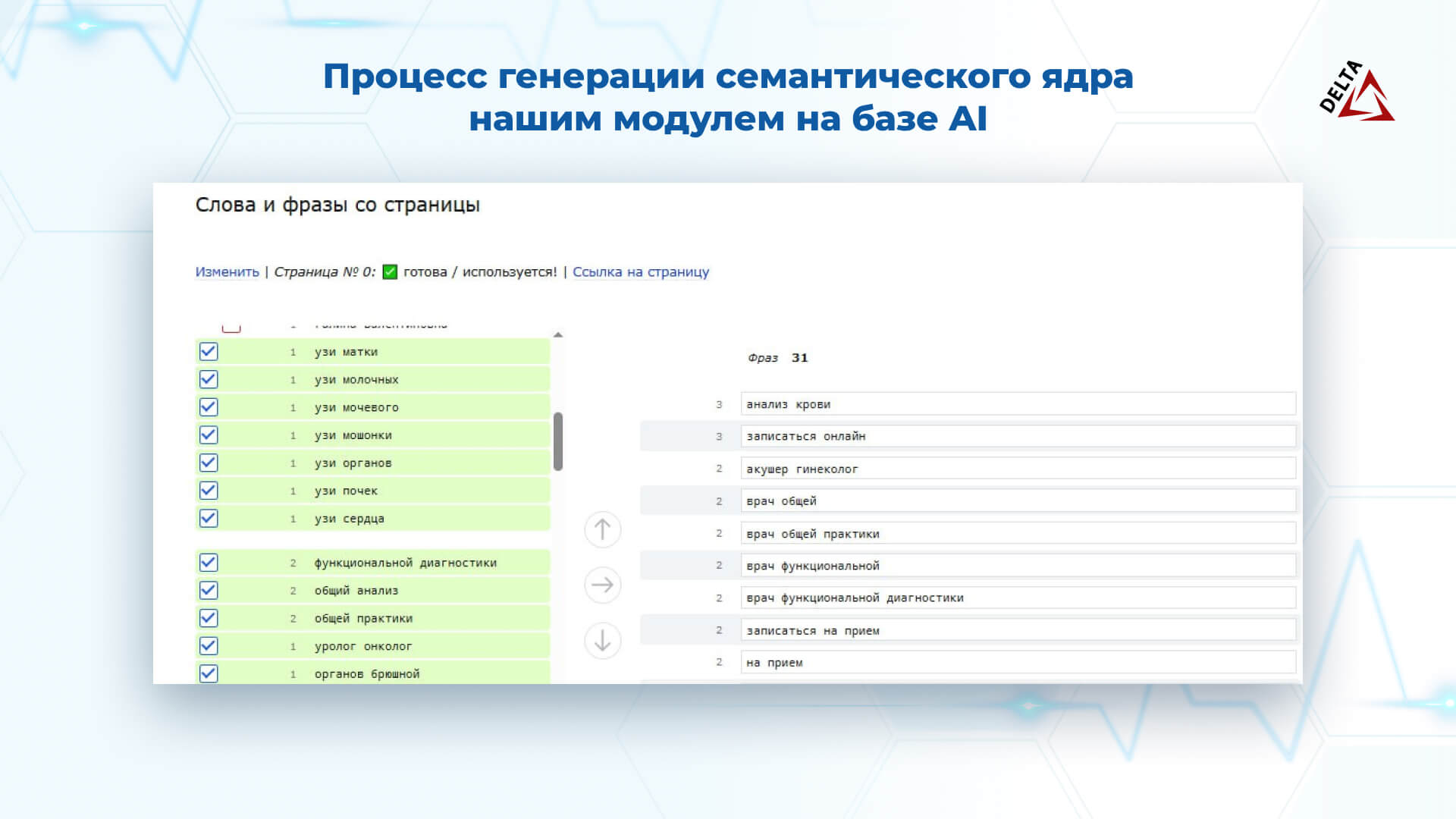The width and height of the screenshot is (1456, 819).
Task: Open 'Ссылка на страницу' link
Action: [641, 271]
